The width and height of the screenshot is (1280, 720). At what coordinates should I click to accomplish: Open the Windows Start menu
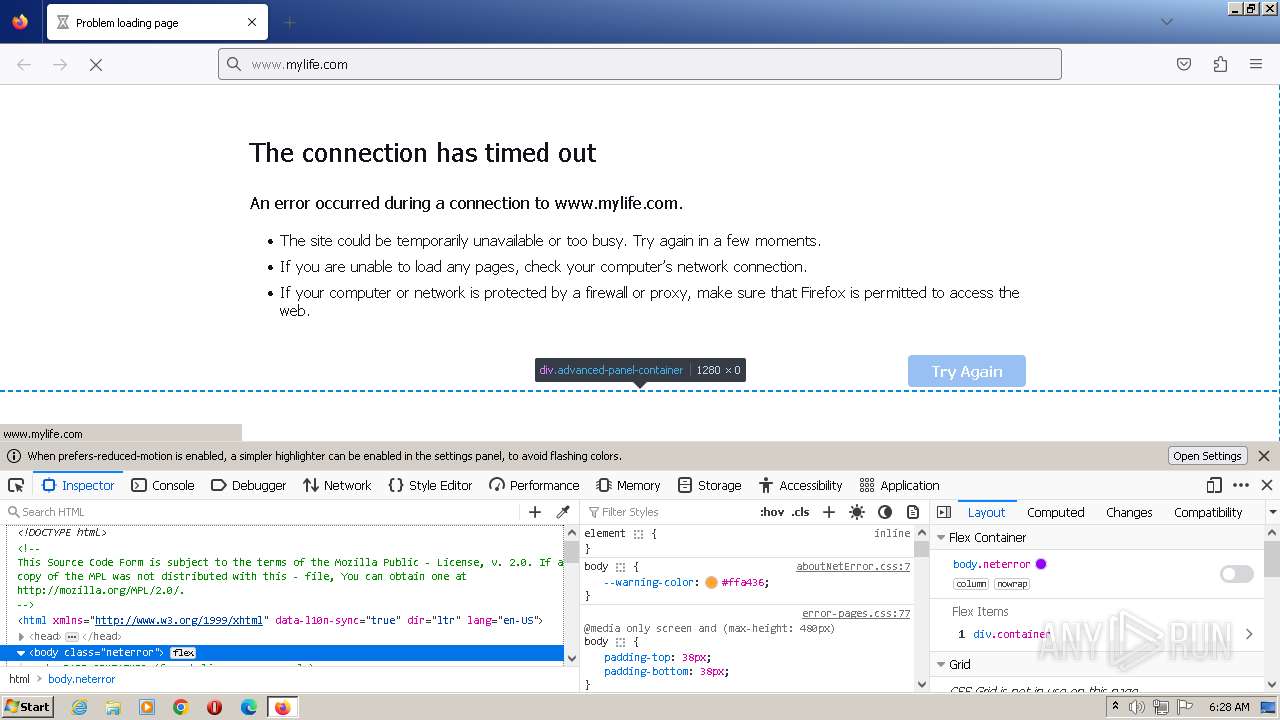point(28,707)
